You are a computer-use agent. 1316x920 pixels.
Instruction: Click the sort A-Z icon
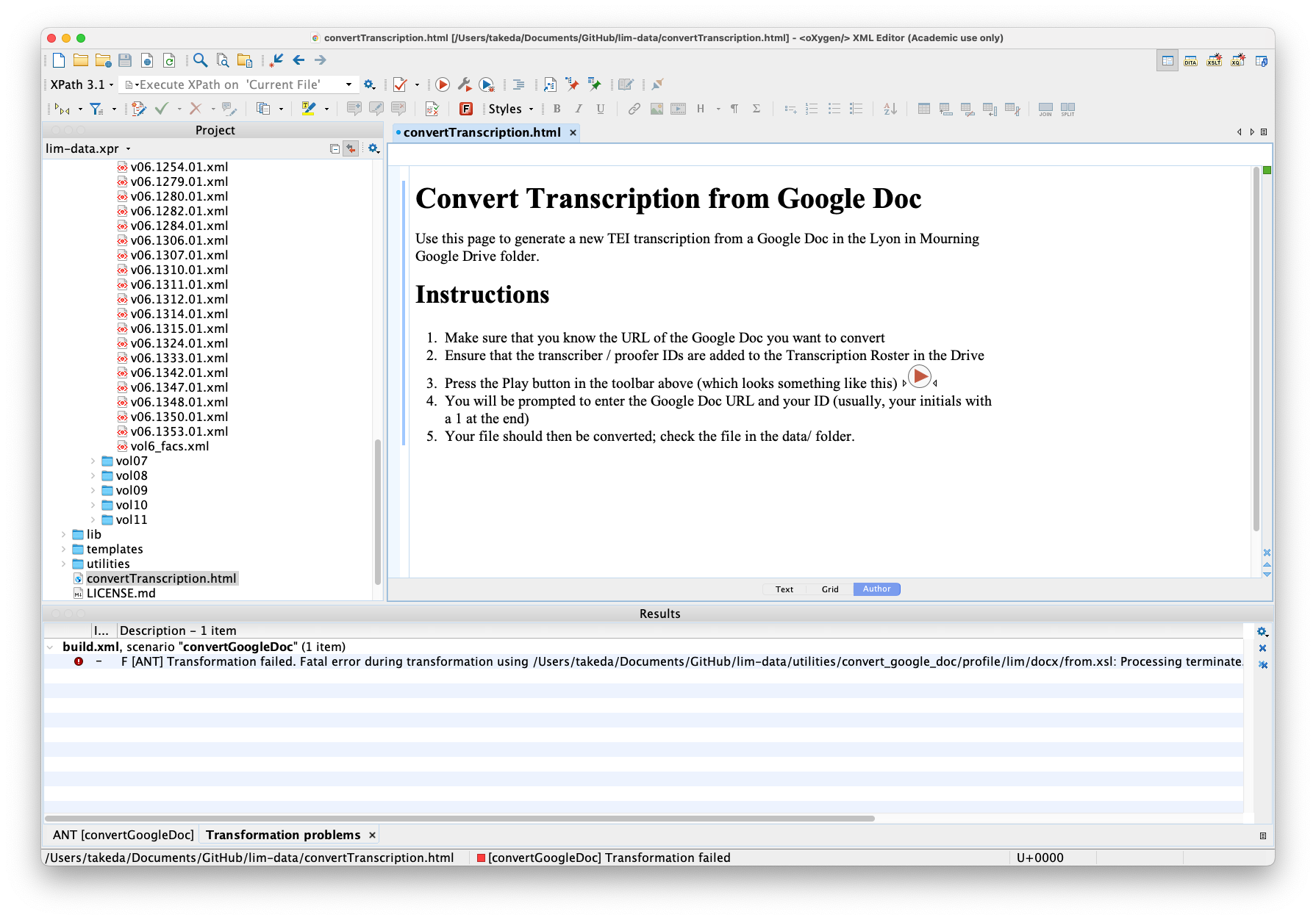(x=890, y=108)
